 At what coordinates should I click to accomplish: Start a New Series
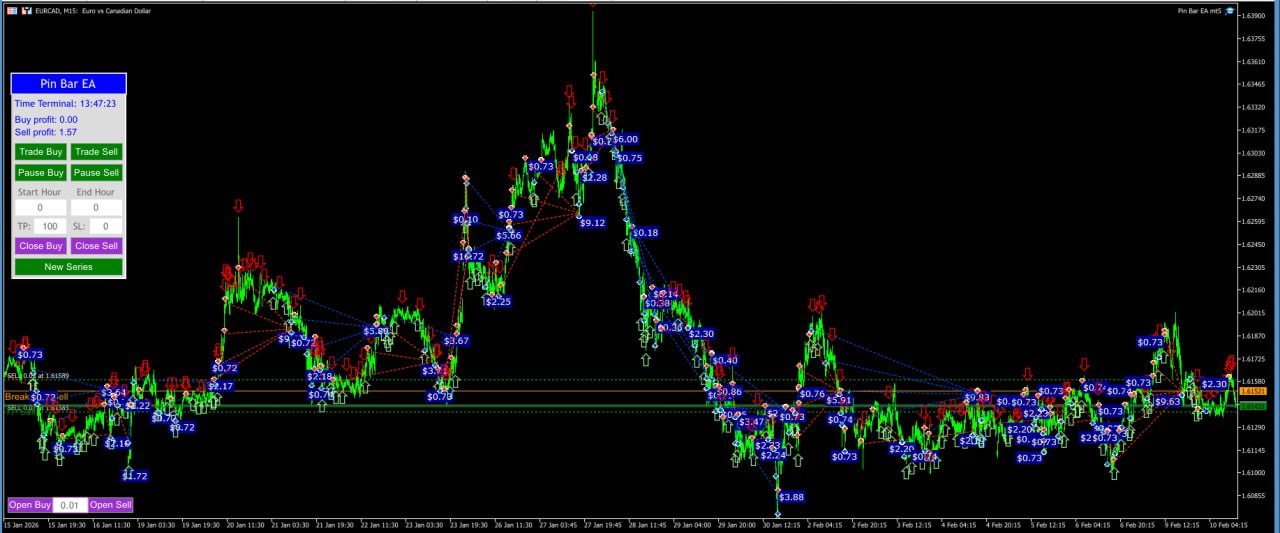(69, 267)
